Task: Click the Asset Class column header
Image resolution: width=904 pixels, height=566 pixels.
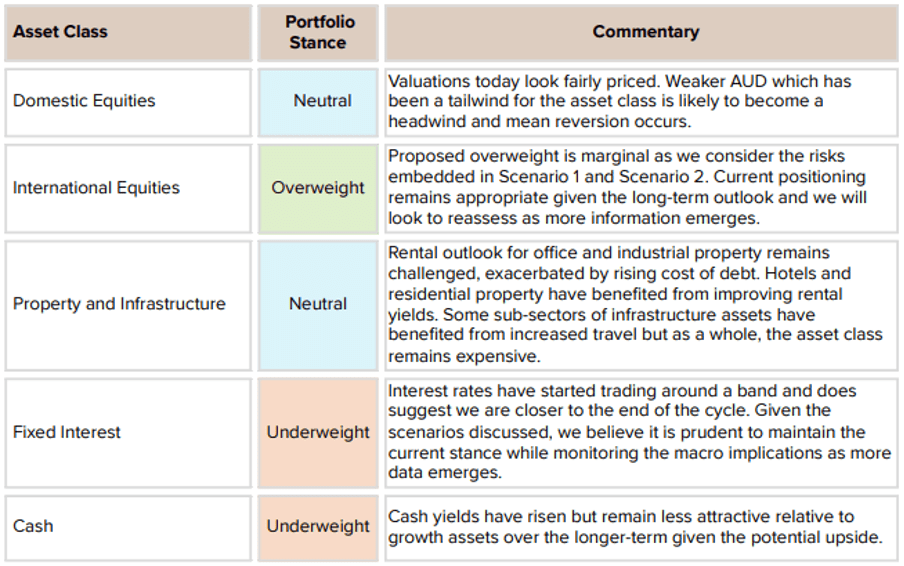Action: pyautogui.click(x=128, y=32)
